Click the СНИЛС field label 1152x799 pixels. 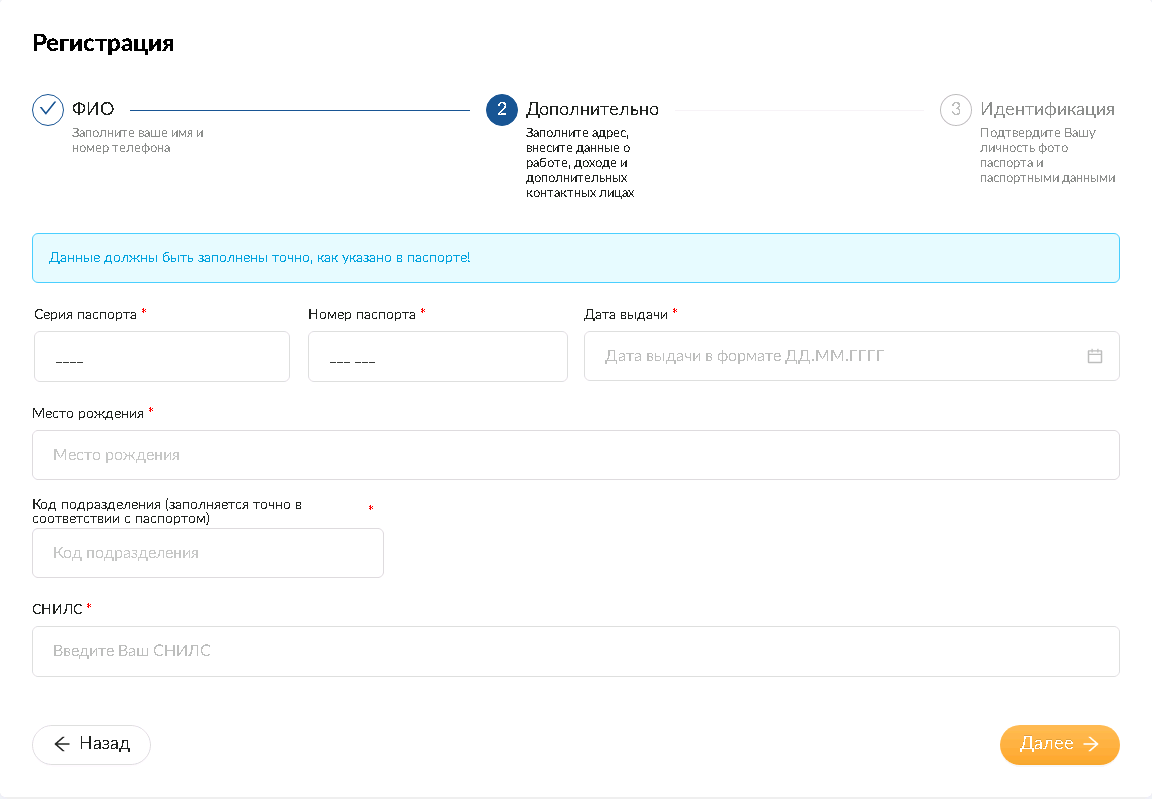click(58, 608)
